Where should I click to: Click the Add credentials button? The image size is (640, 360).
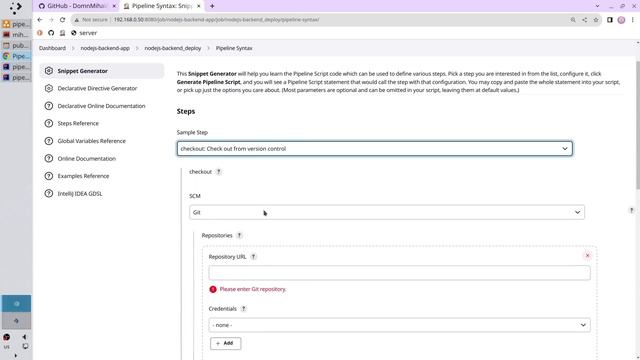pyautogui.click(x=225, y=343)
